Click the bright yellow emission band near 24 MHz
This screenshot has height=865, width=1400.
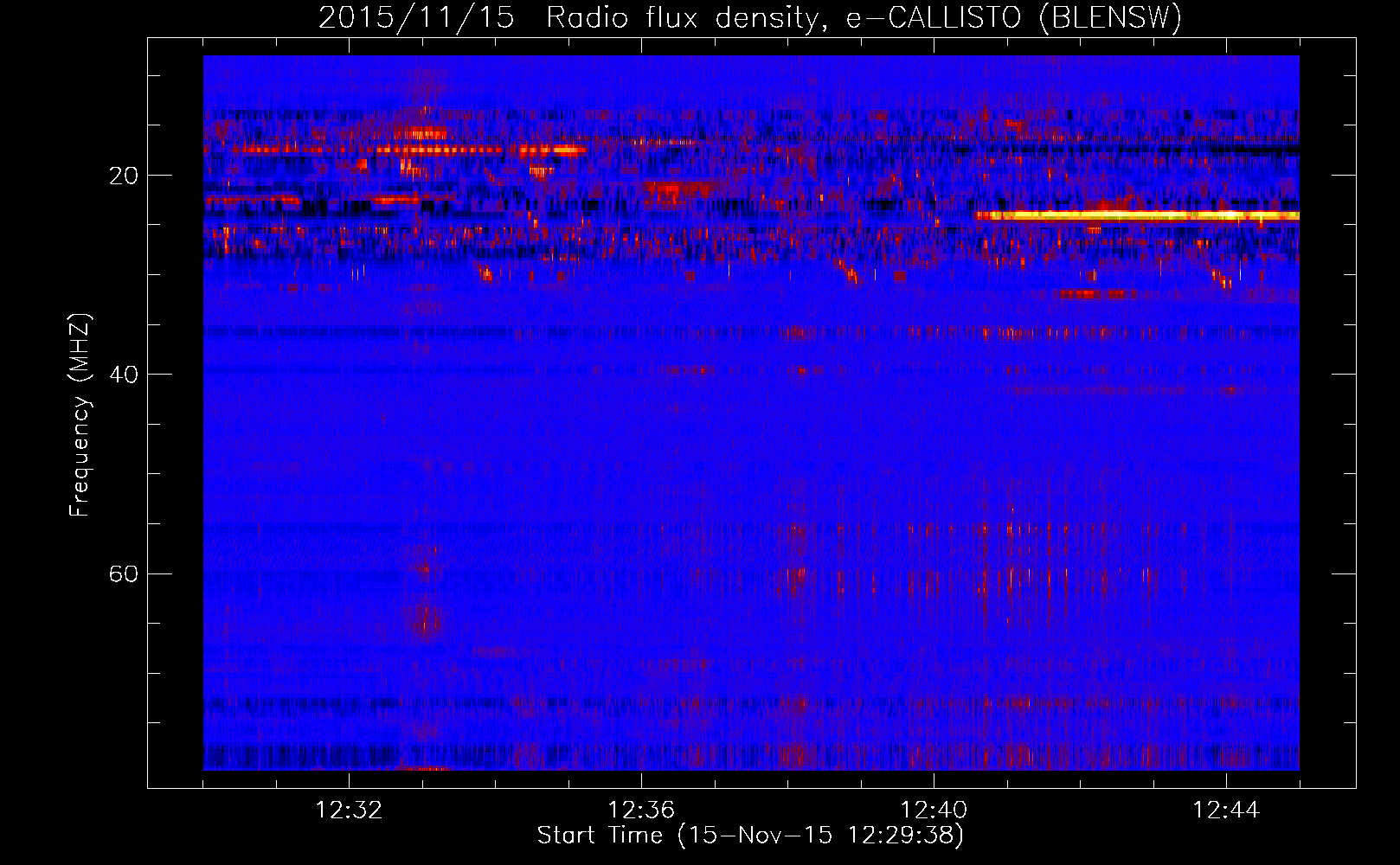1137,215
